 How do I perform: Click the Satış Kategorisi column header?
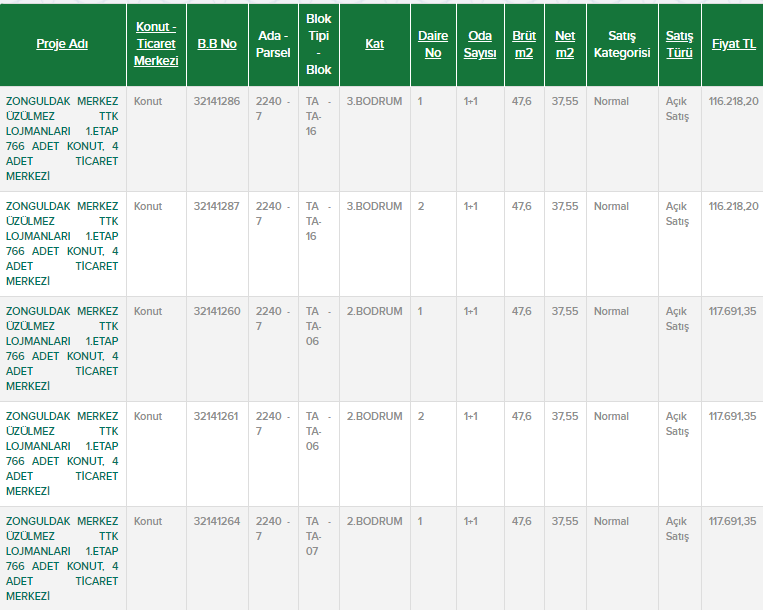click(621, 44)
